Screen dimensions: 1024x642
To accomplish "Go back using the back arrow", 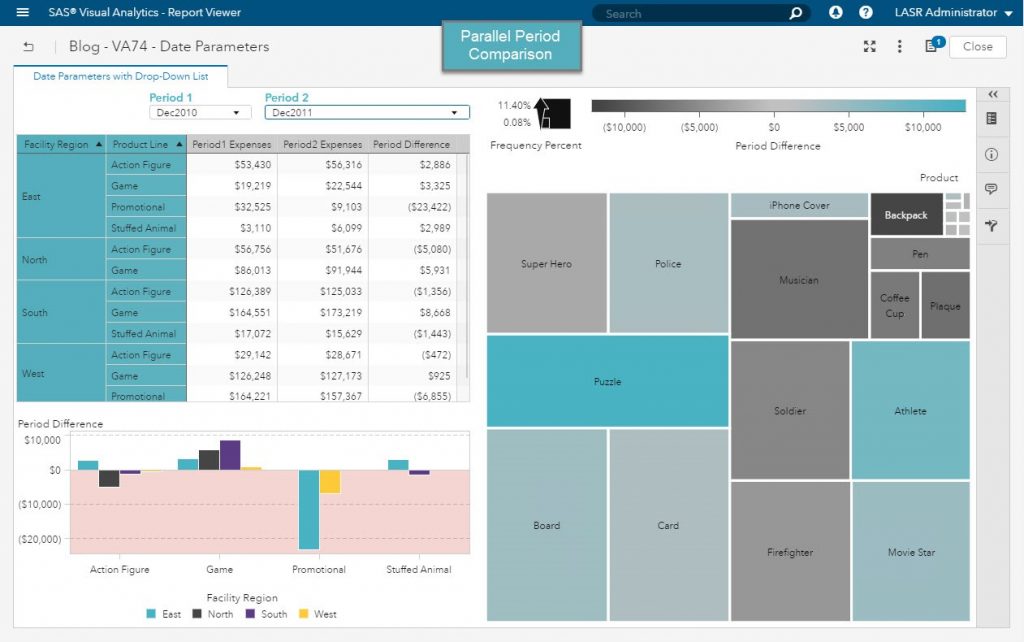I will pos(29,46).
